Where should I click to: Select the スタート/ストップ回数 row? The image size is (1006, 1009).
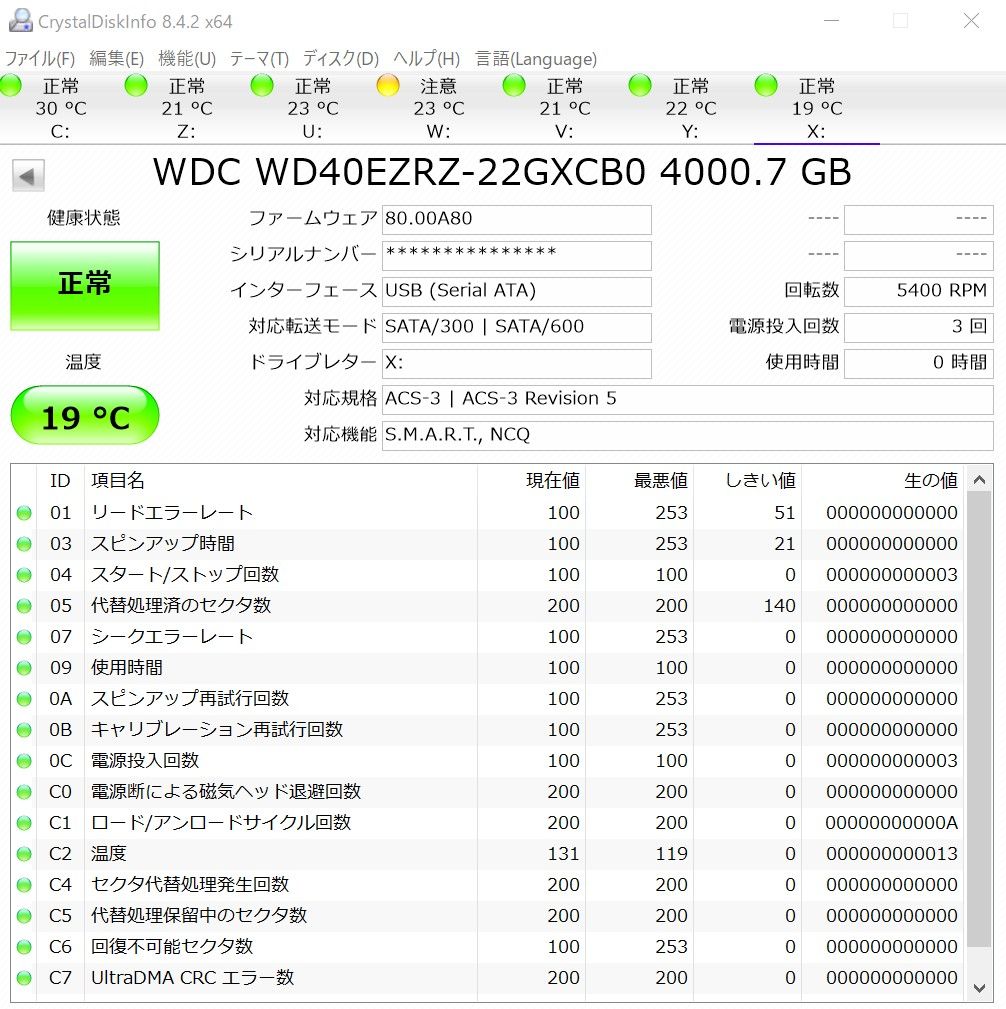coord(488,575)
